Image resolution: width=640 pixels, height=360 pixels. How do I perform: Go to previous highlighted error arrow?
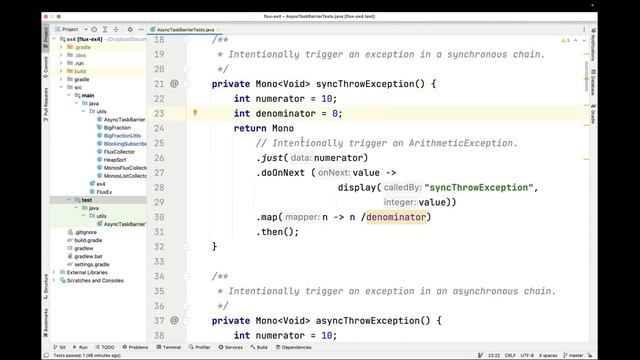[x=576, y=40]
